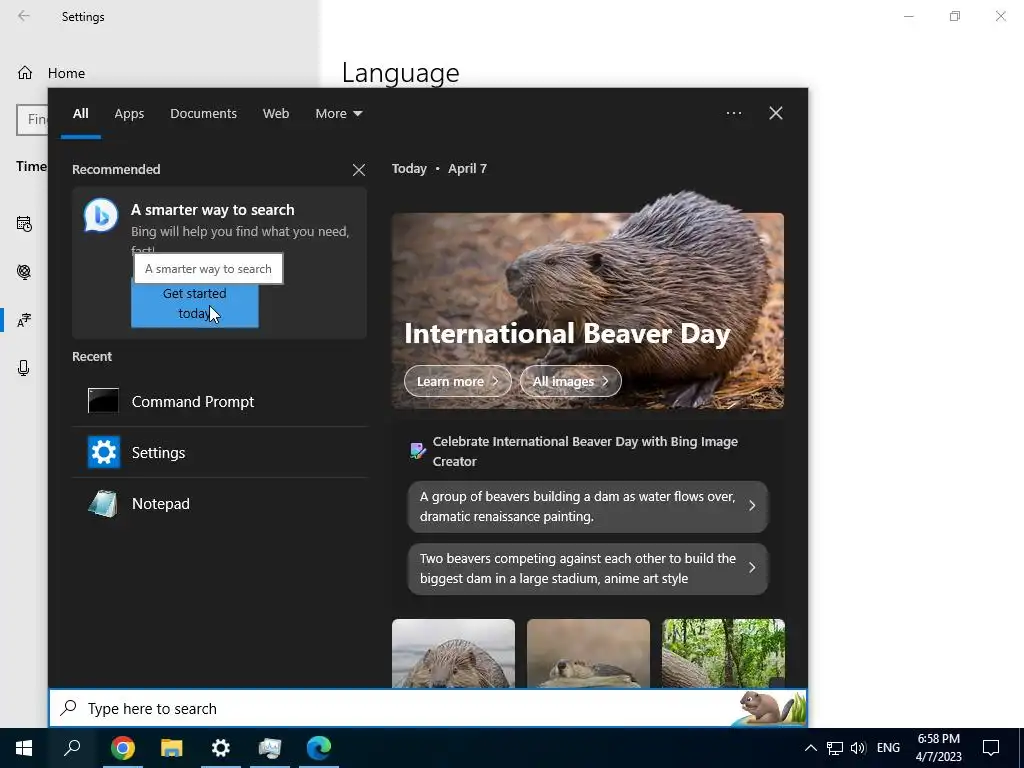The height and width of the screenshot is (768, 1024).
Task: Launch Google Chrome from taskbar
Action: (122, 748)
